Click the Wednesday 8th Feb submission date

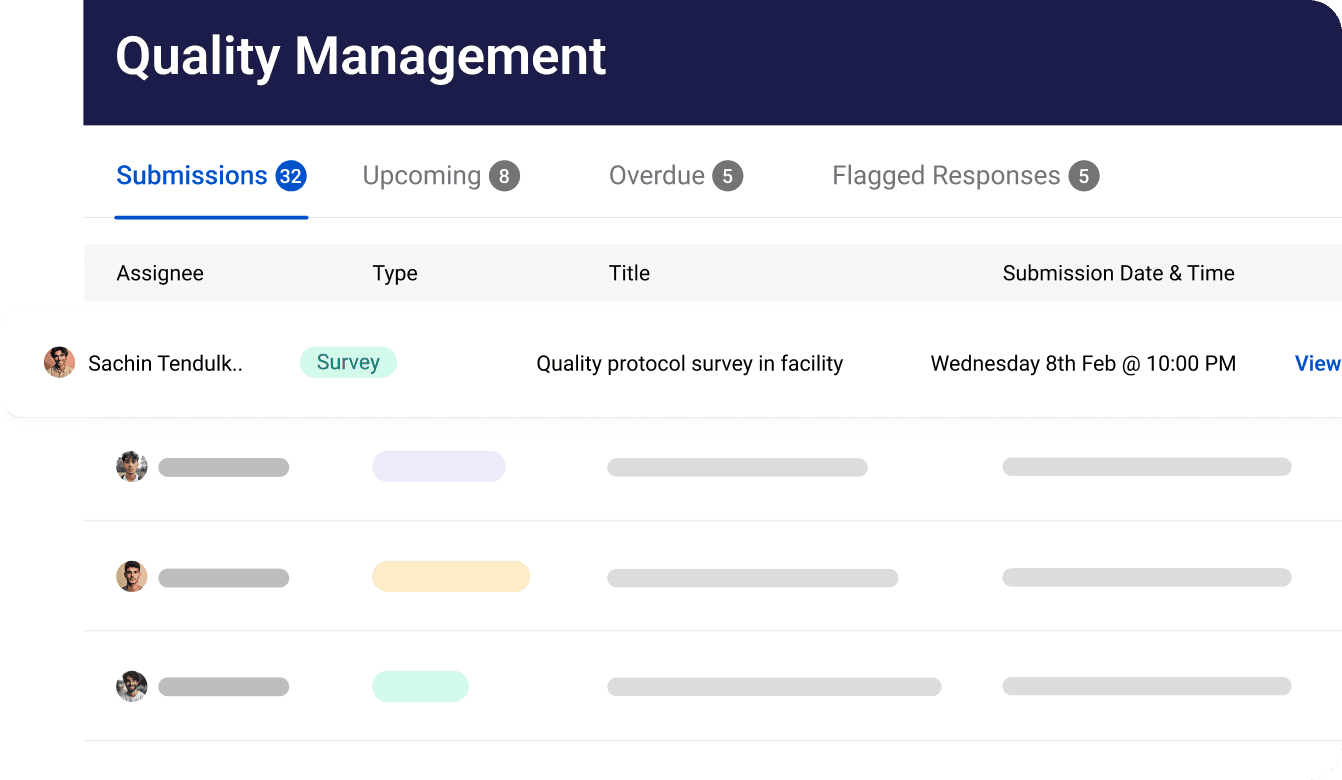(x=1083, y=364)
